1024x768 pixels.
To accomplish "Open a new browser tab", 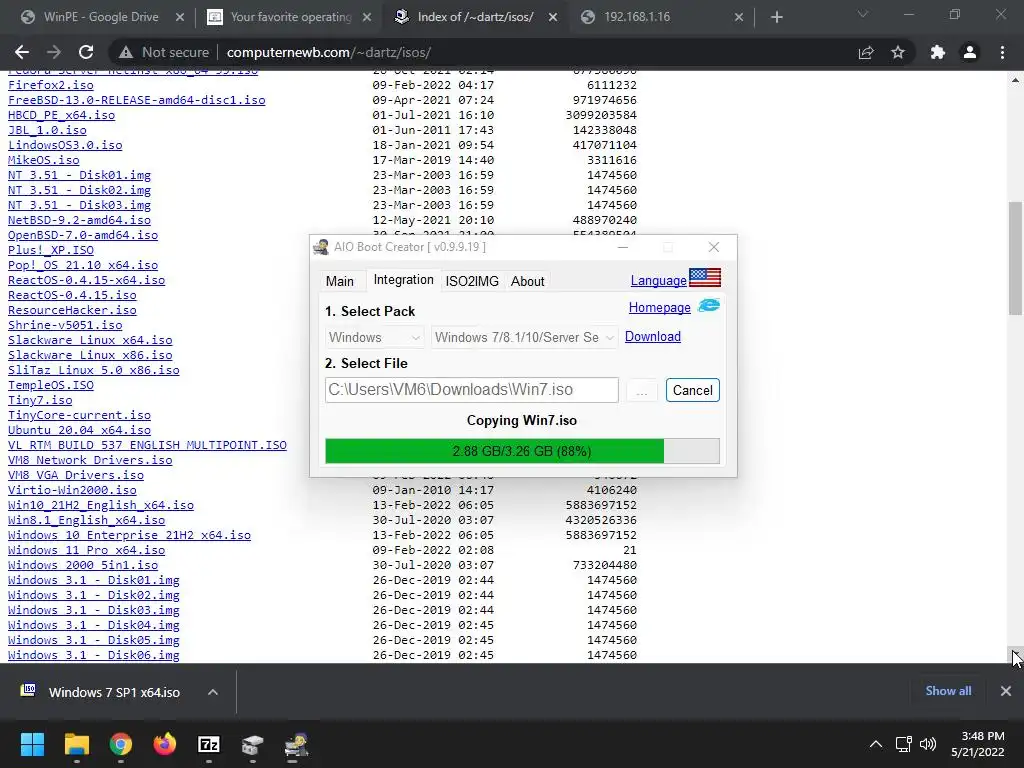I will [776, 17].
